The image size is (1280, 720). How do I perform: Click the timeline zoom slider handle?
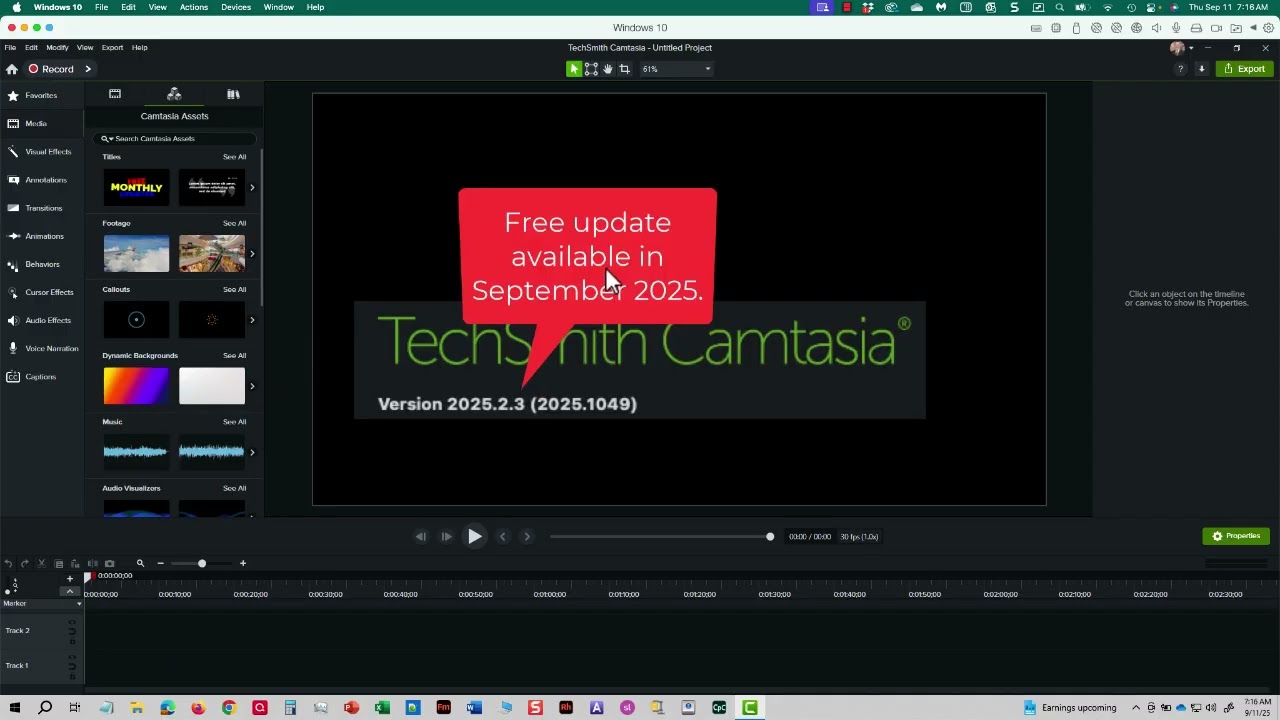pos(201,564)
